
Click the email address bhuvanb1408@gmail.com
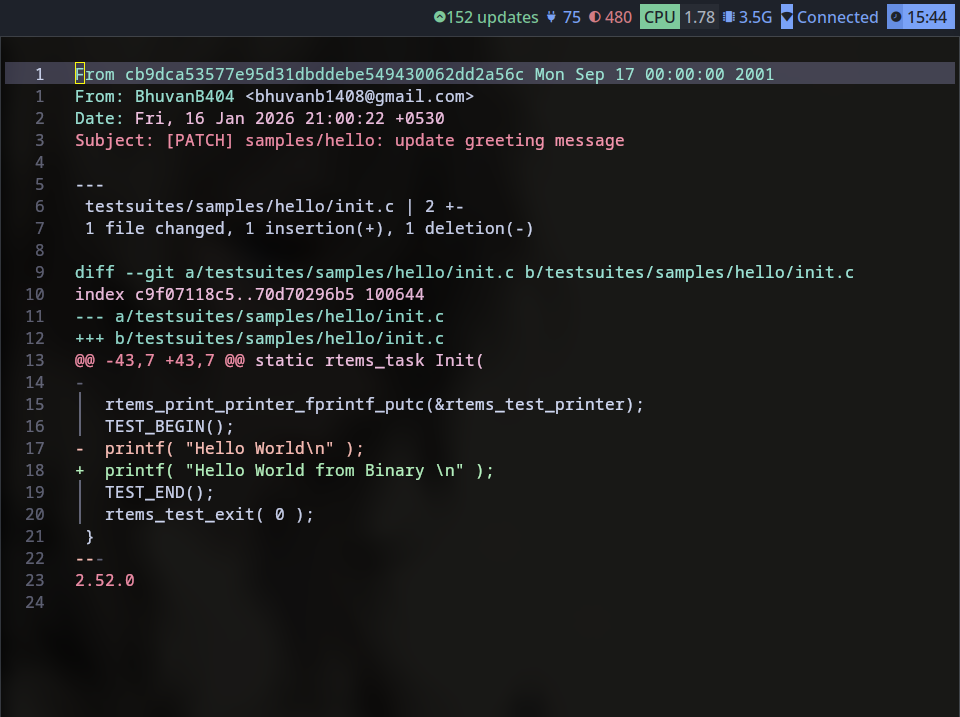tap(359, 96)
